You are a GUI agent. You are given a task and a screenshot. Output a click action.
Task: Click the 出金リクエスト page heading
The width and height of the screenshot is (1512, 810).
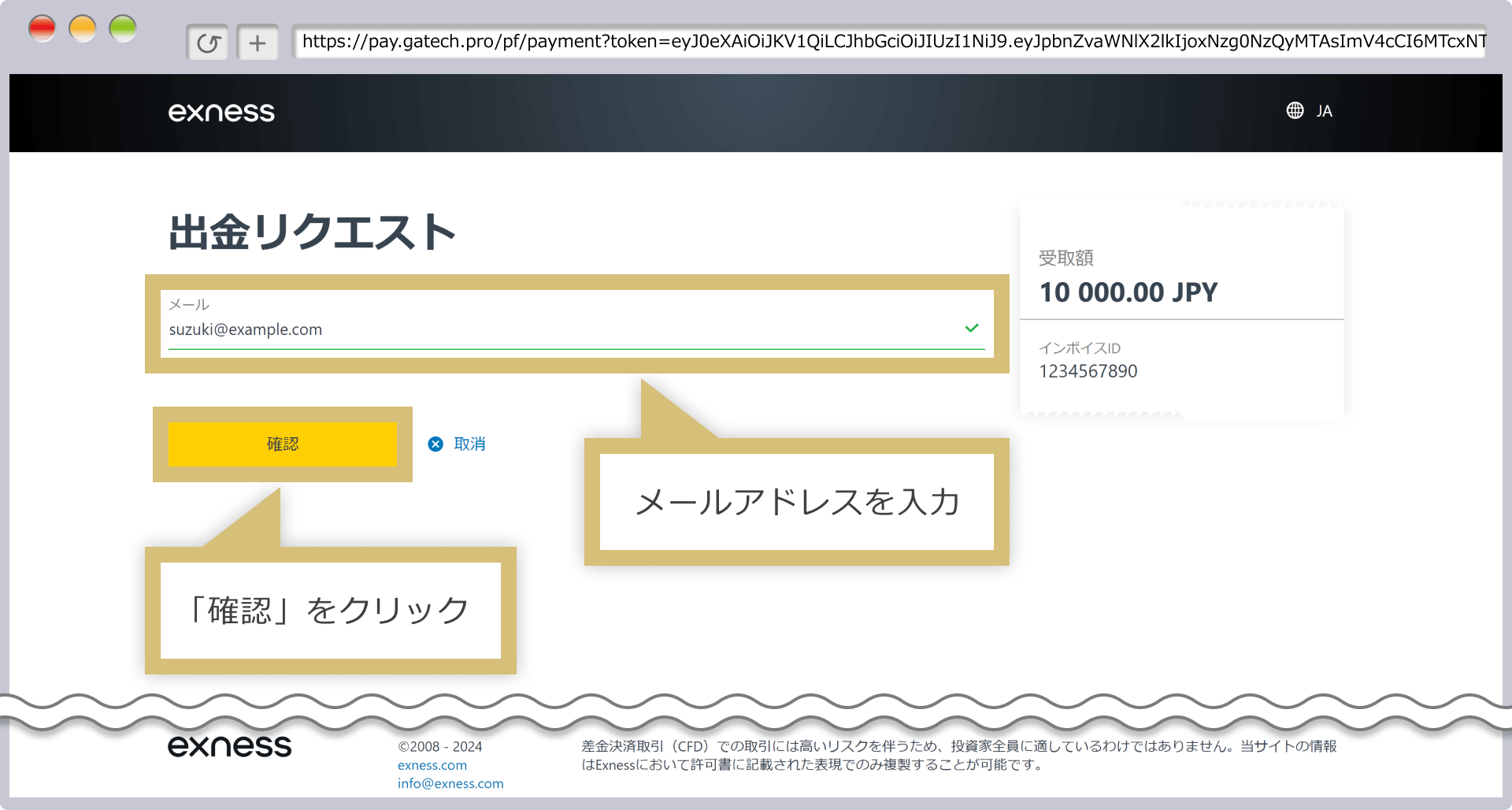[313, 232]
